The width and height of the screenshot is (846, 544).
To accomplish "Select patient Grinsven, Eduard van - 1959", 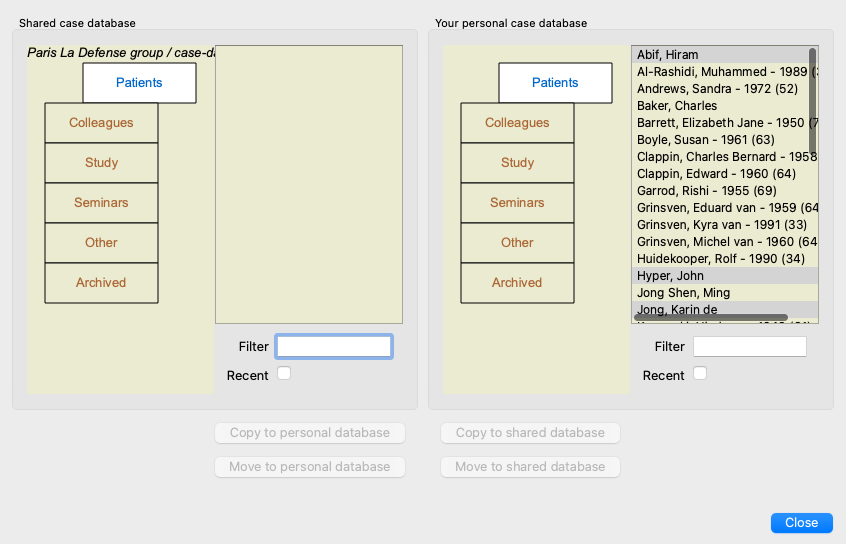I will point(725,208).
